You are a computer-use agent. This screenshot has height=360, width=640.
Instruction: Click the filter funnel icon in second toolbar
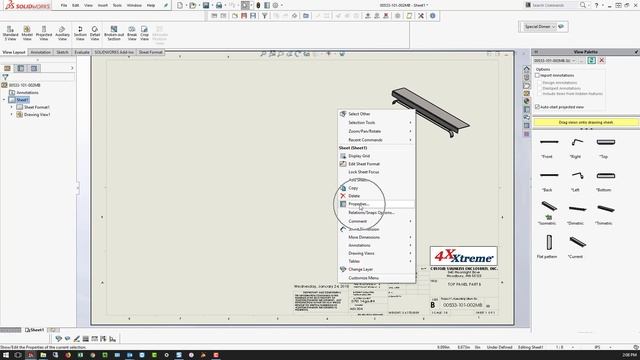tap(264, 16)
